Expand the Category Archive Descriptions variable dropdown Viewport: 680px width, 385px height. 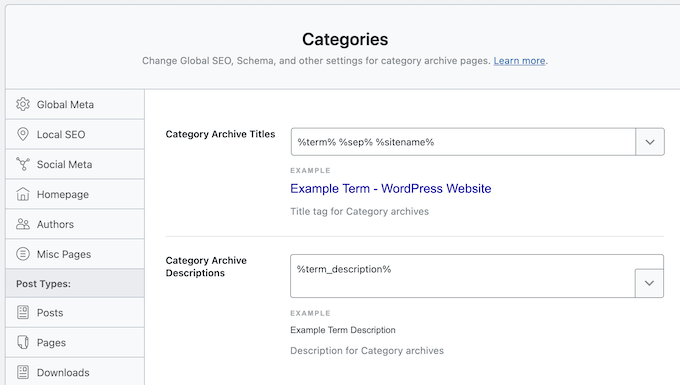tap(649, 283)
